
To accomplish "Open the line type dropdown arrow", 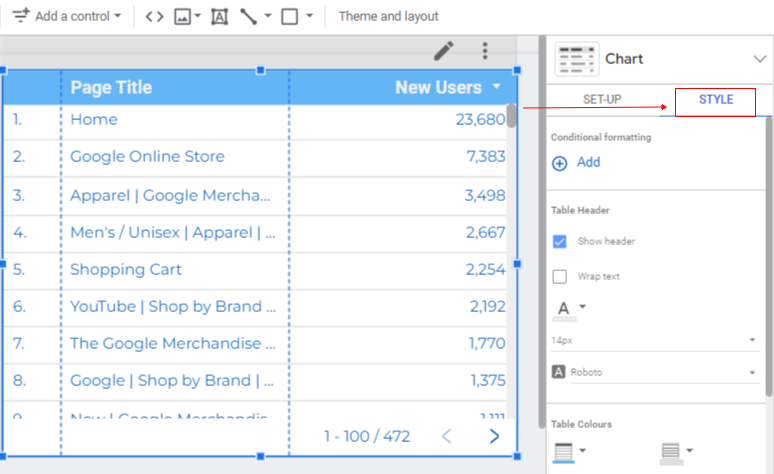I will [x=268, y=16].
